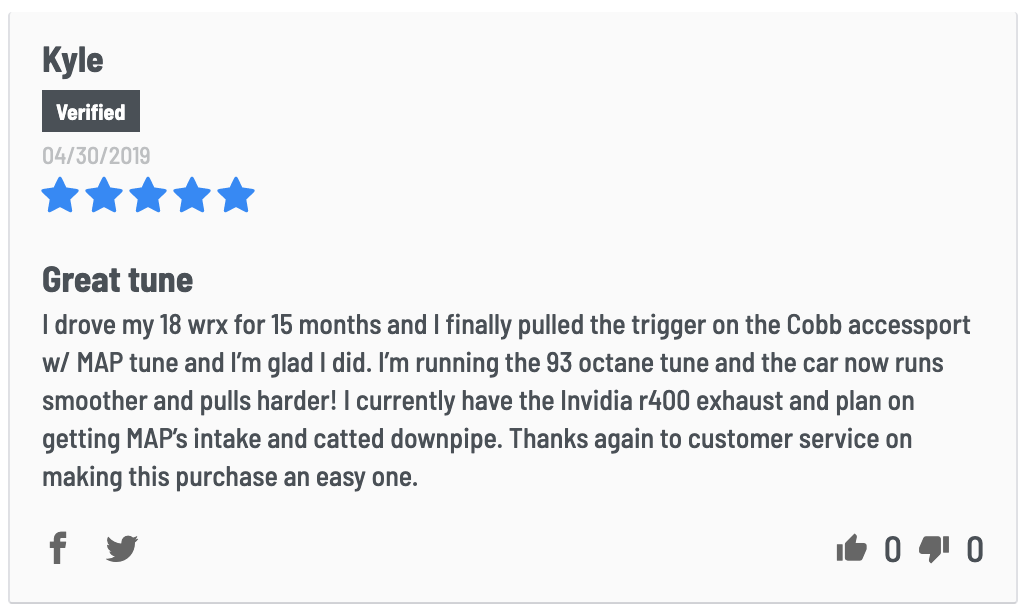
Task: Click the thumbs up icon
Action: tap(851, 548)
